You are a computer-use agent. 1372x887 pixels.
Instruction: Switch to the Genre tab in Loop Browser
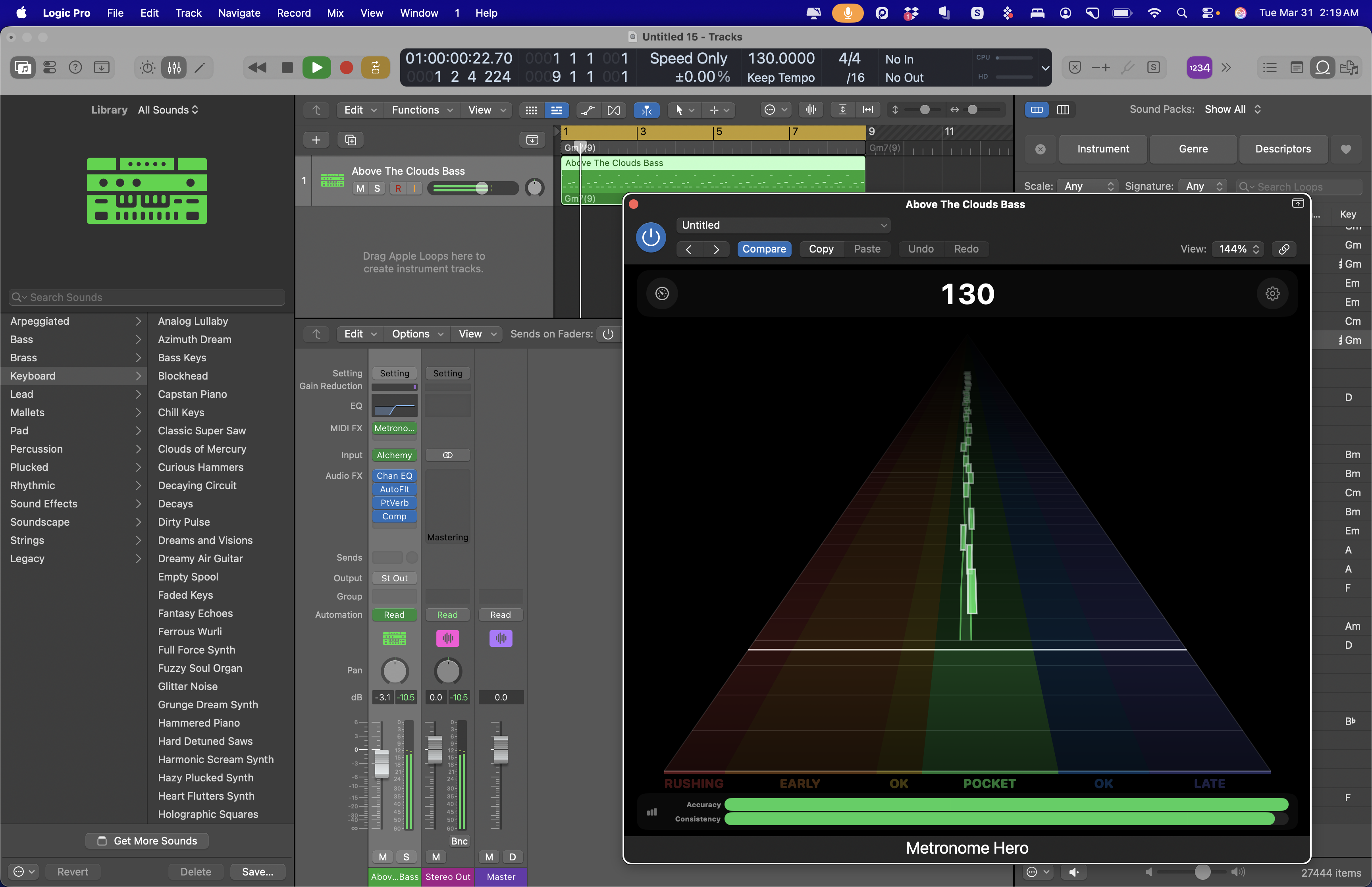tap(1193, 148)
